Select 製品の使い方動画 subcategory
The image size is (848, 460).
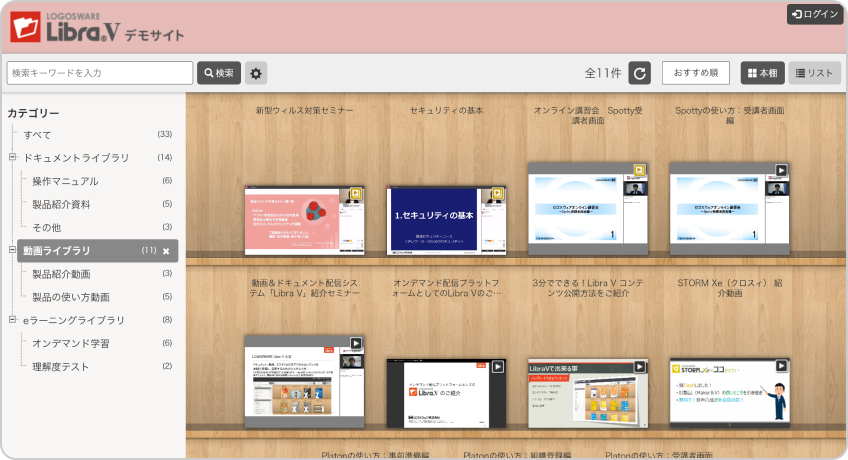pyautogui.click(x=71, y=297)
